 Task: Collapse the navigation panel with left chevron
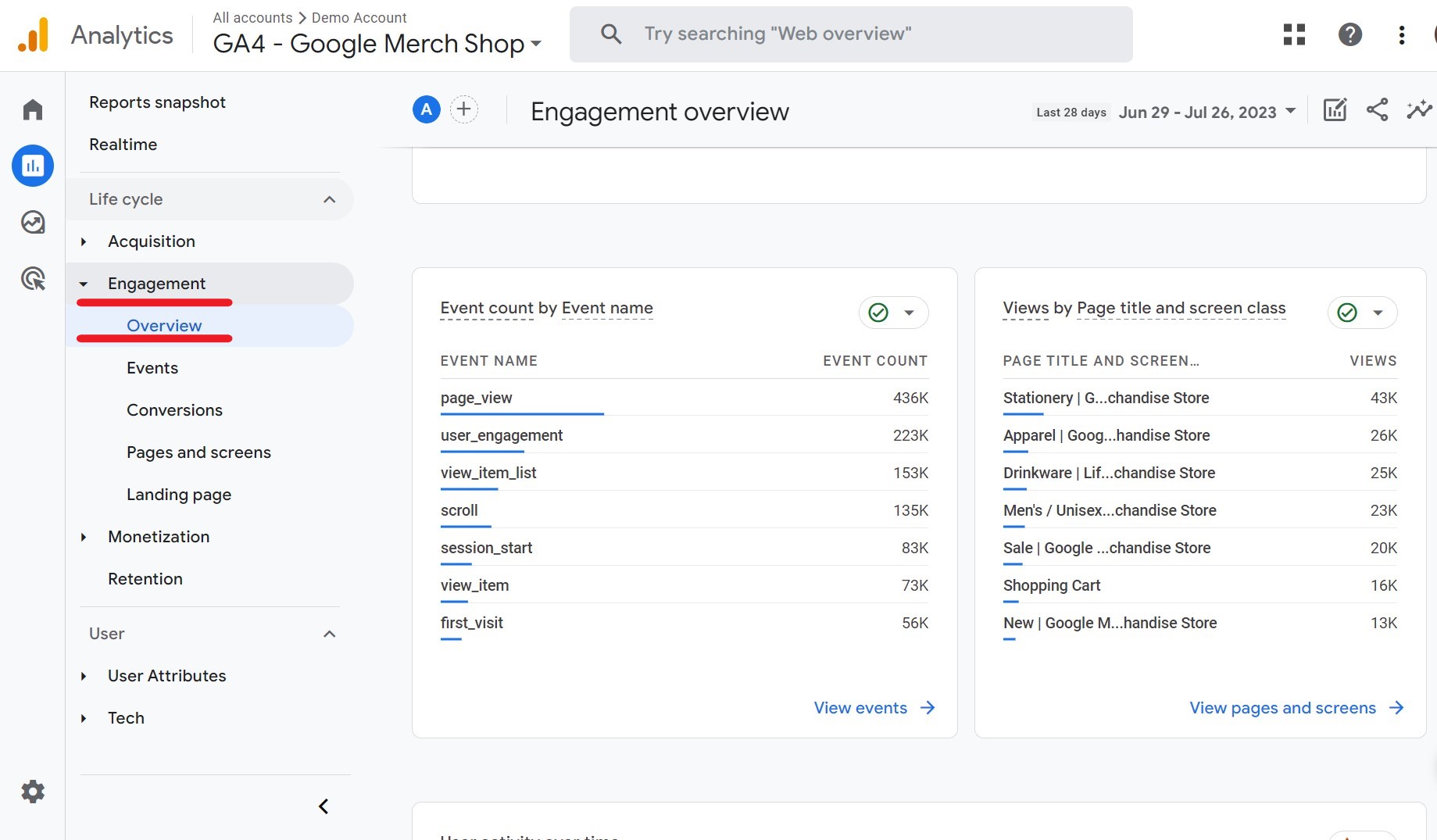(x=324, y=806)
